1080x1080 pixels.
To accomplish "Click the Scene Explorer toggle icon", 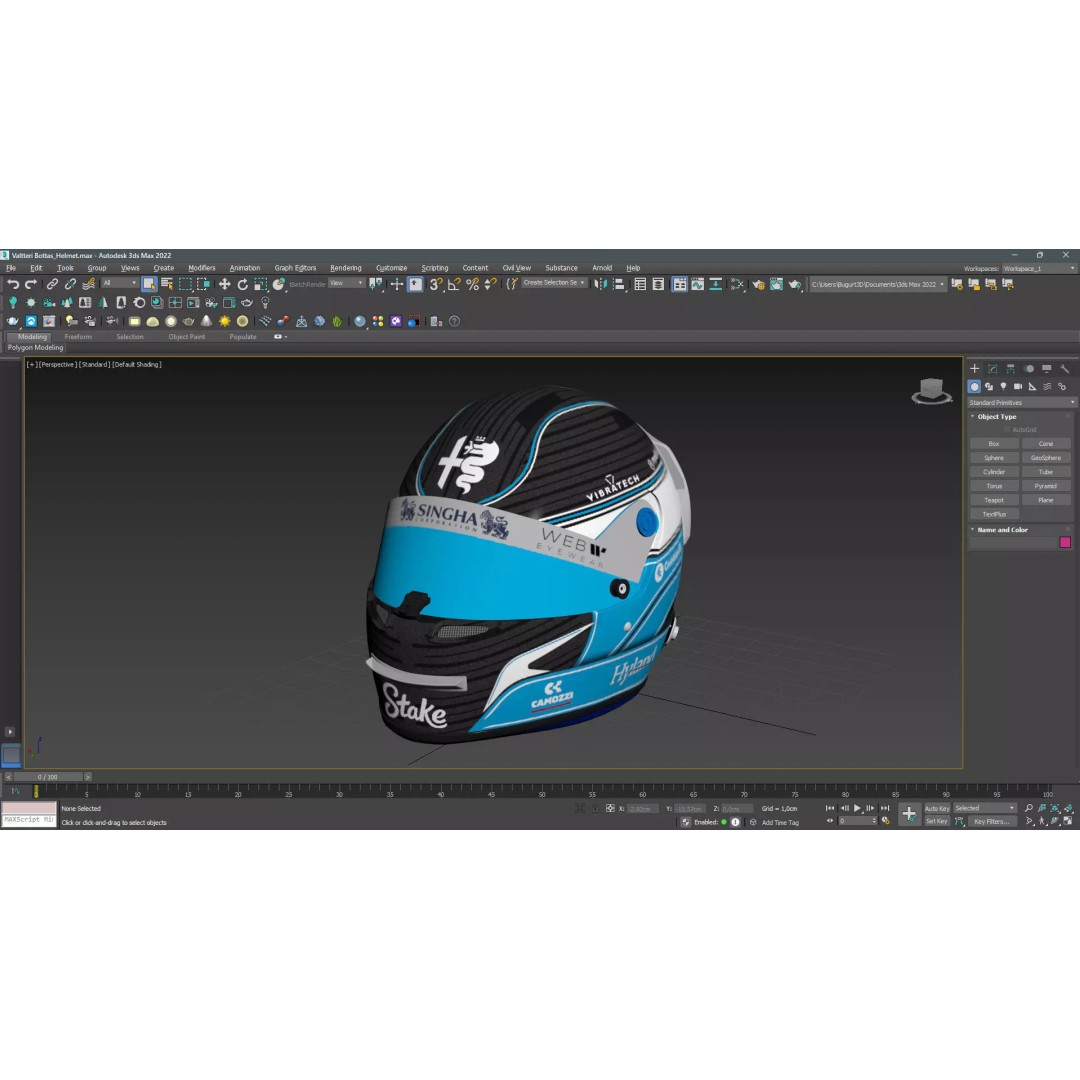I will pyautogui.click(x=640, y=285).
